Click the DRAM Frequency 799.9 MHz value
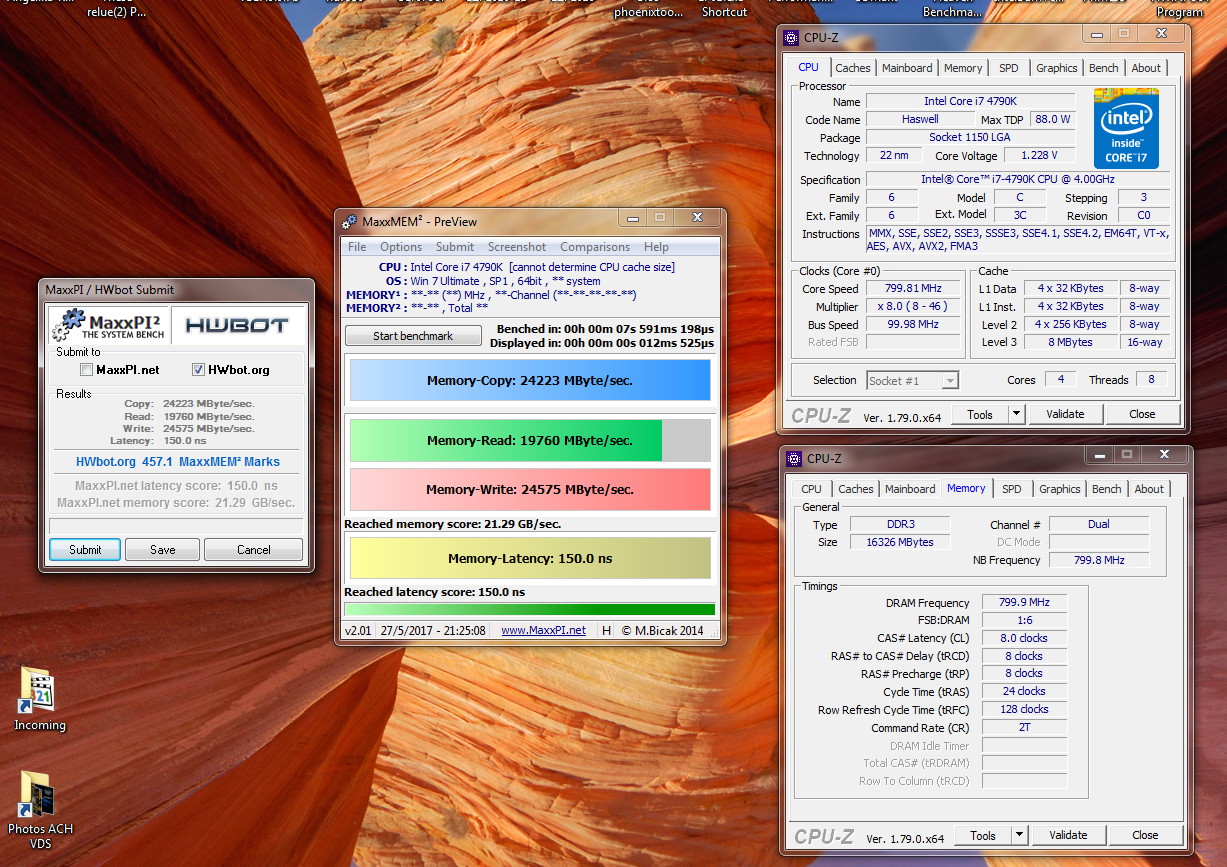Viewport: 1227px width, 867px height. click(1025, 603)
